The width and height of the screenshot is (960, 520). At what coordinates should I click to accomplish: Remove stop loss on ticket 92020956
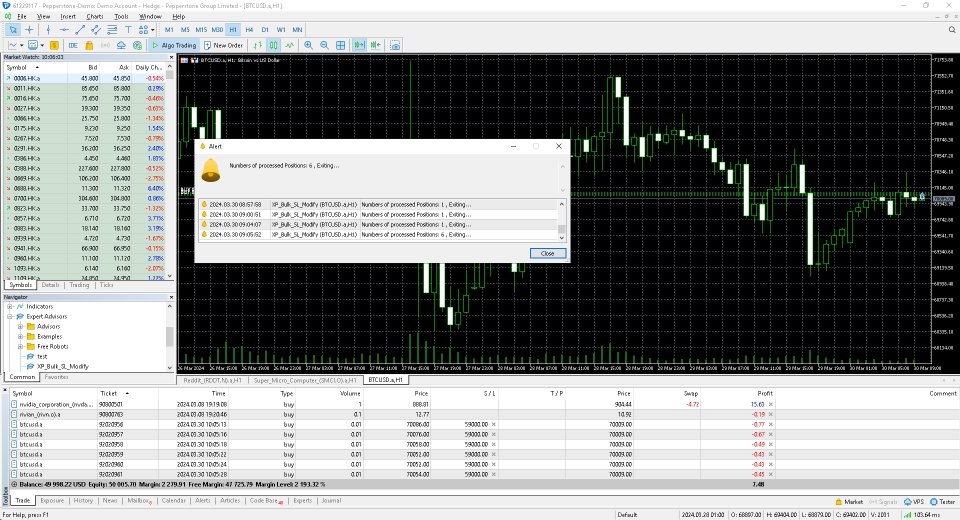coord(493,424)
